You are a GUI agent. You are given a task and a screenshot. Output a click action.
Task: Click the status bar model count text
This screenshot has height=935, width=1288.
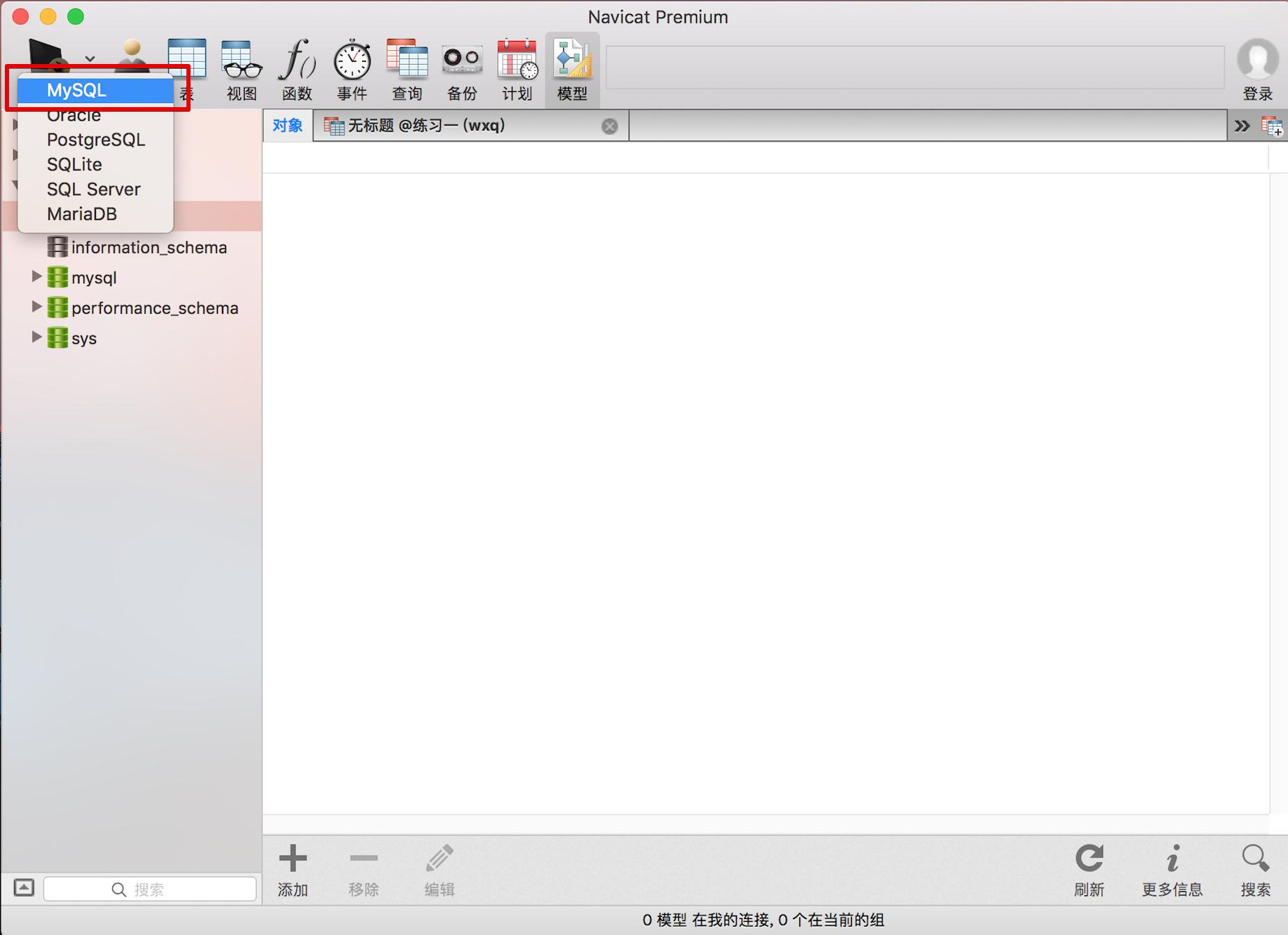click(763, 920)
